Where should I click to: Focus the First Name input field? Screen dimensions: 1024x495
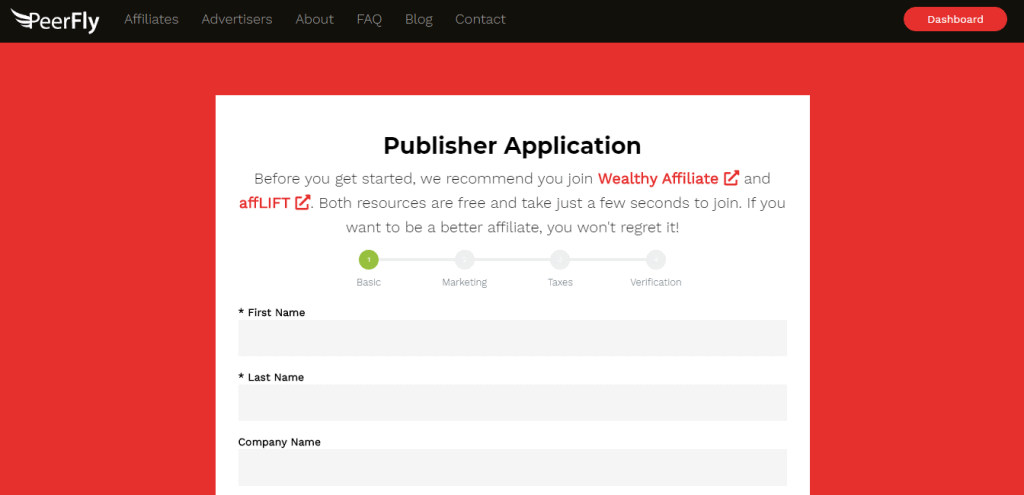click(513, 338)
